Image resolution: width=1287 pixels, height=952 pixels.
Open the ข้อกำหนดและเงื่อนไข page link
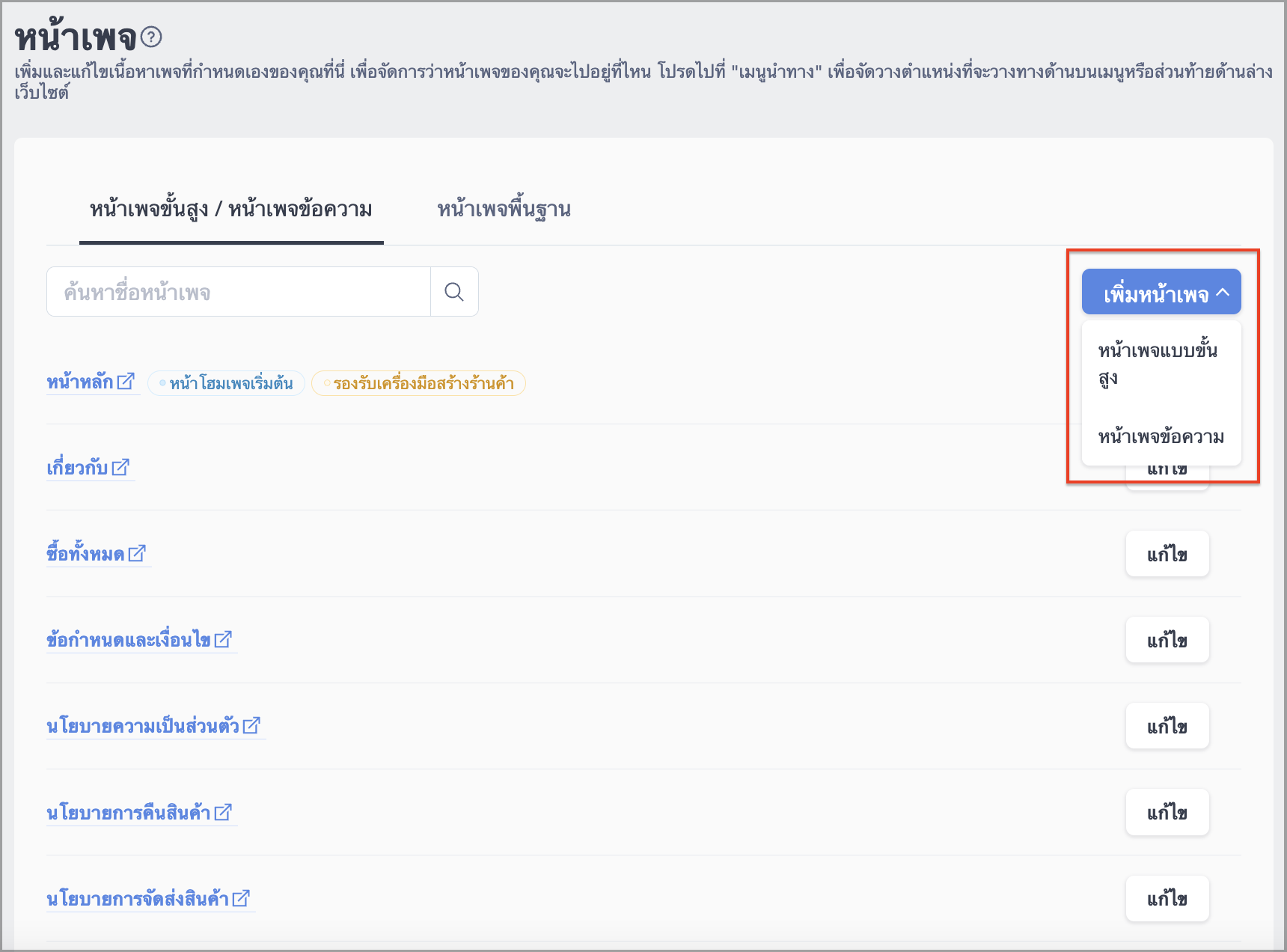(129, 640)
